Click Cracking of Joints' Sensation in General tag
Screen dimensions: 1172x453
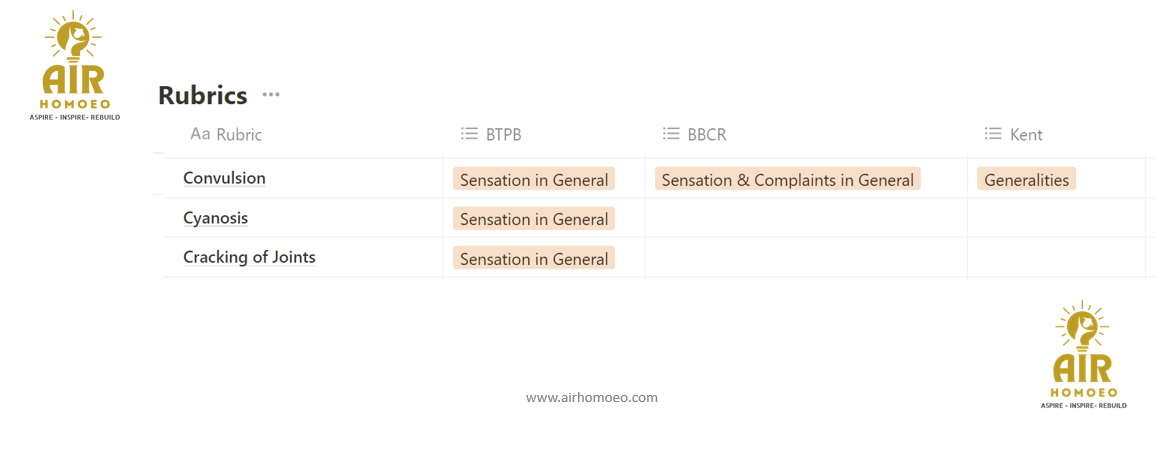(x=533, y=259)
